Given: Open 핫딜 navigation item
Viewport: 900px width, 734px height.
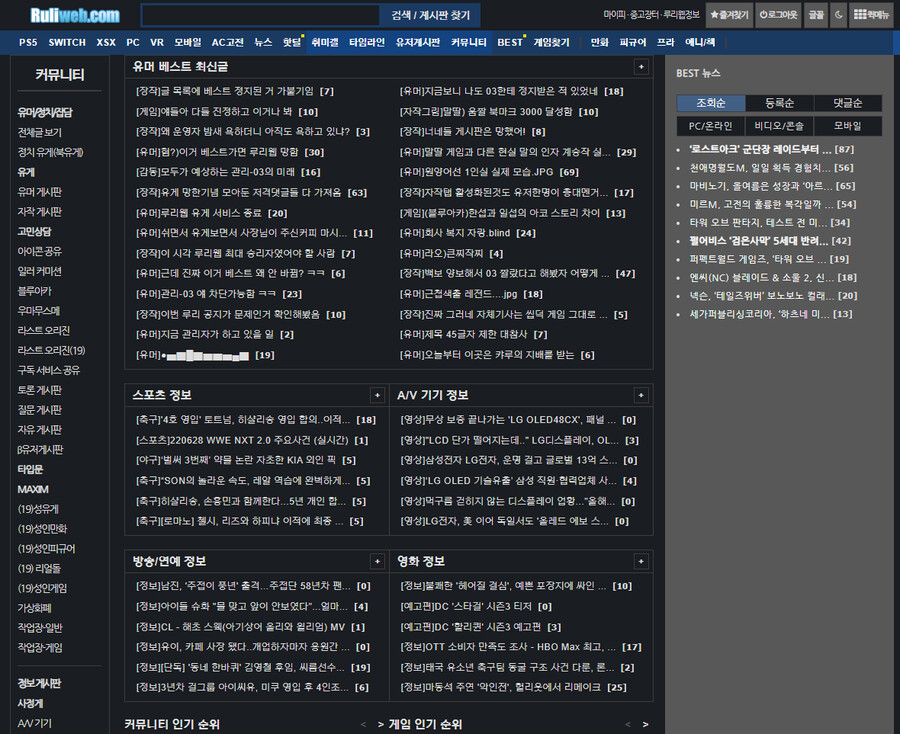Looking at the screenshot, I should [292, 42].
